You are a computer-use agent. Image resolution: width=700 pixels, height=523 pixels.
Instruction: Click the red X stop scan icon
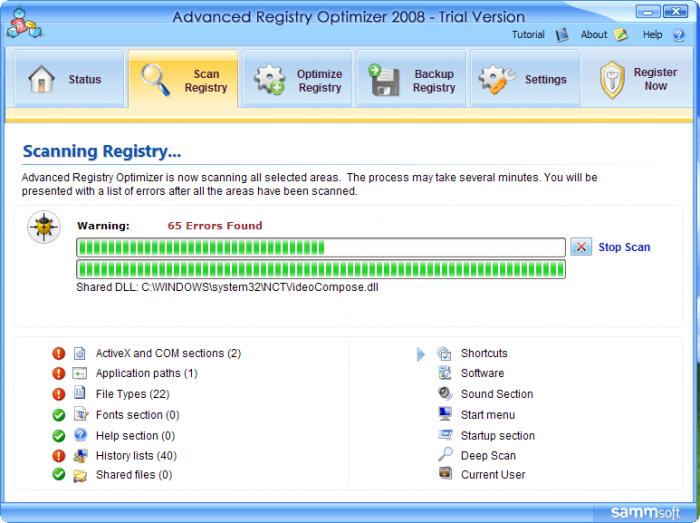(581, 247)
